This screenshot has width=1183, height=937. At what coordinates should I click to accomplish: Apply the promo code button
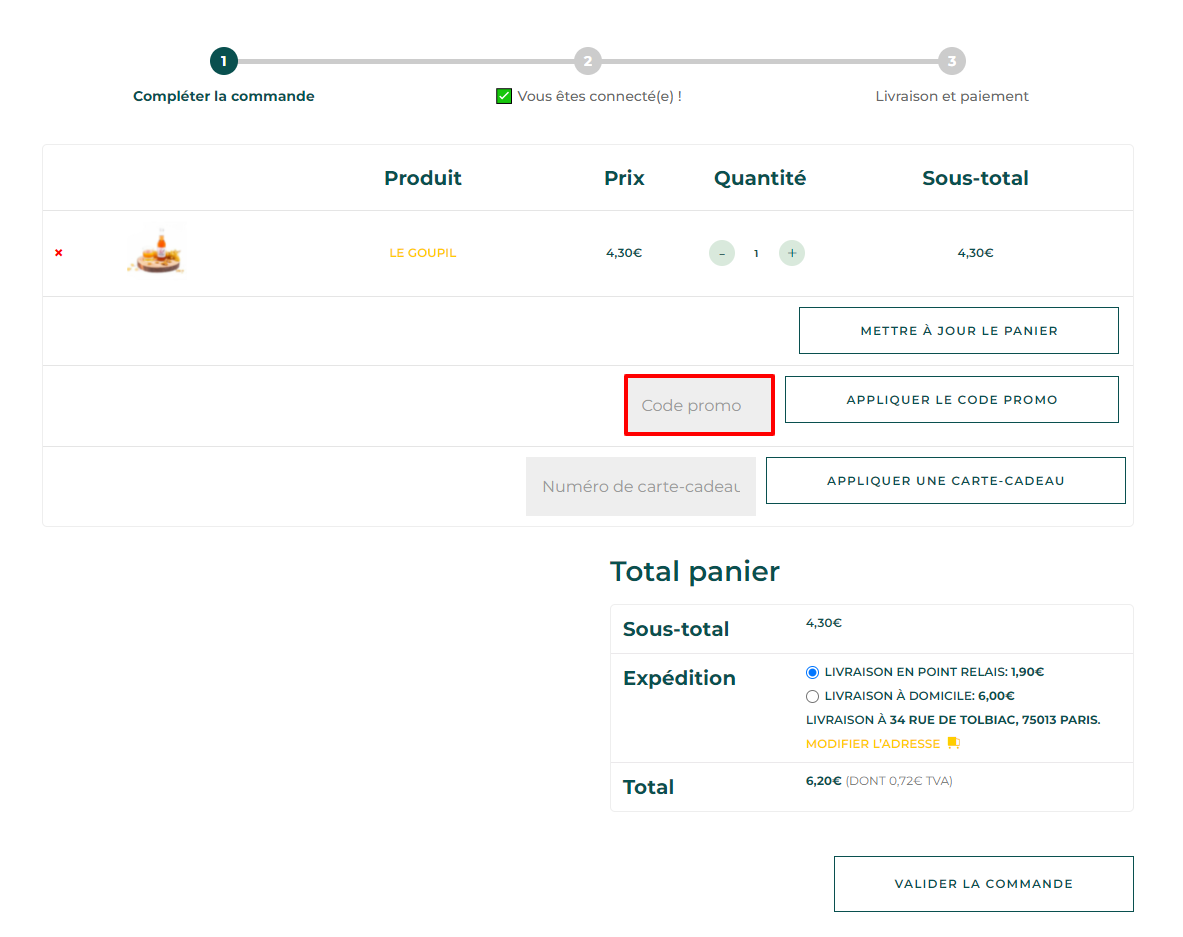[x=952, y=400]
